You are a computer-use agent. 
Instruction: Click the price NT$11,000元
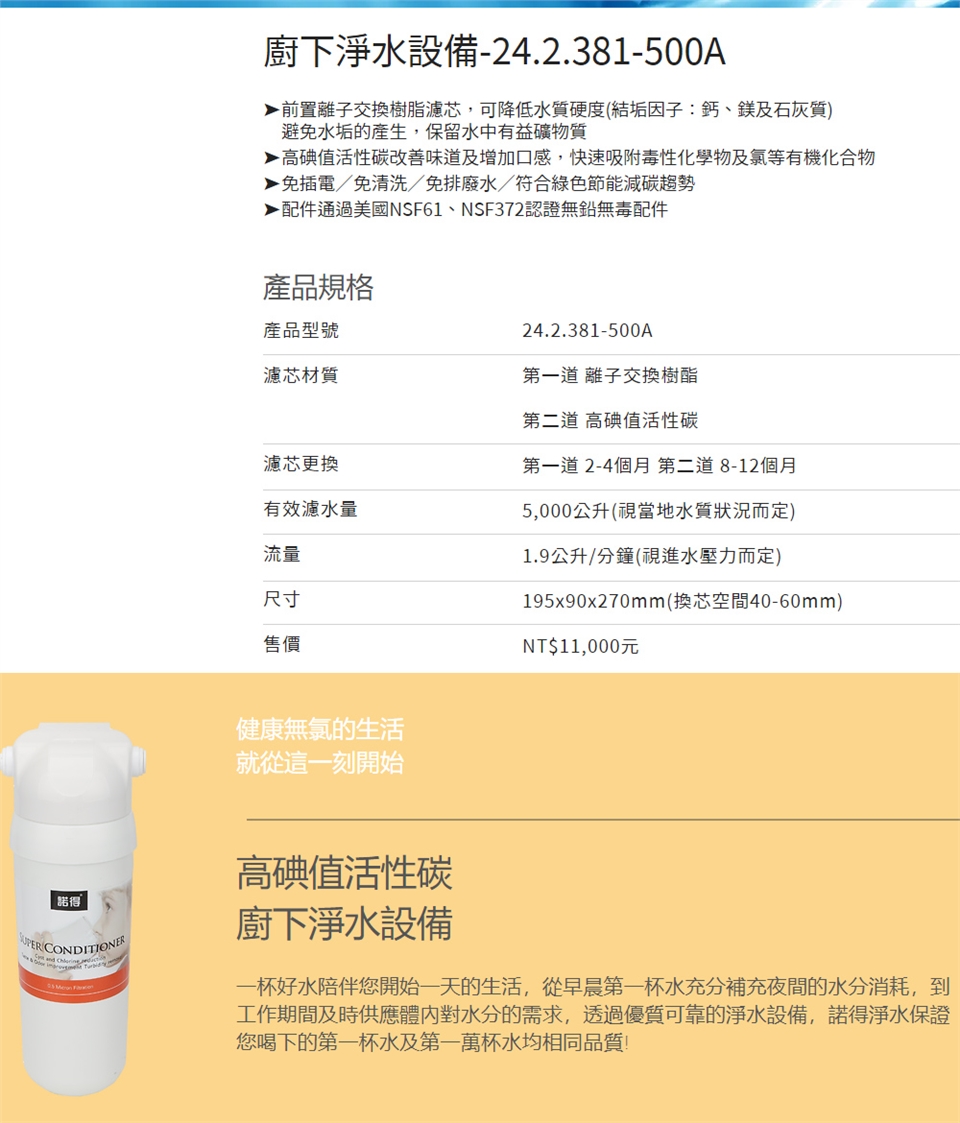pyautogui.click(x=580, y=646)
